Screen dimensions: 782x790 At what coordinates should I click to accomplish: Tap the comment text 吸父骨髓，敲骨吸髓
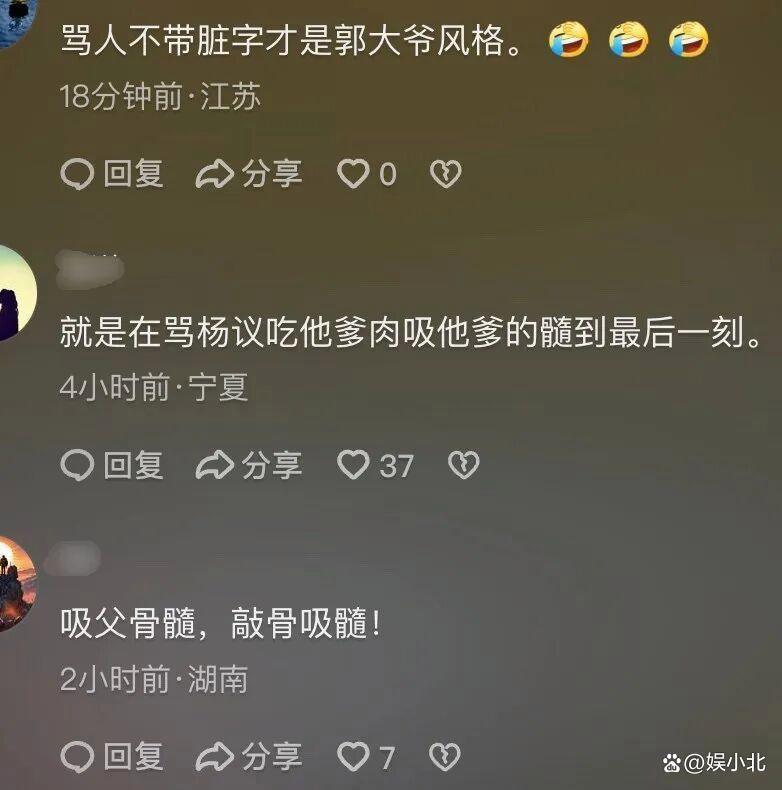[220, 624]
